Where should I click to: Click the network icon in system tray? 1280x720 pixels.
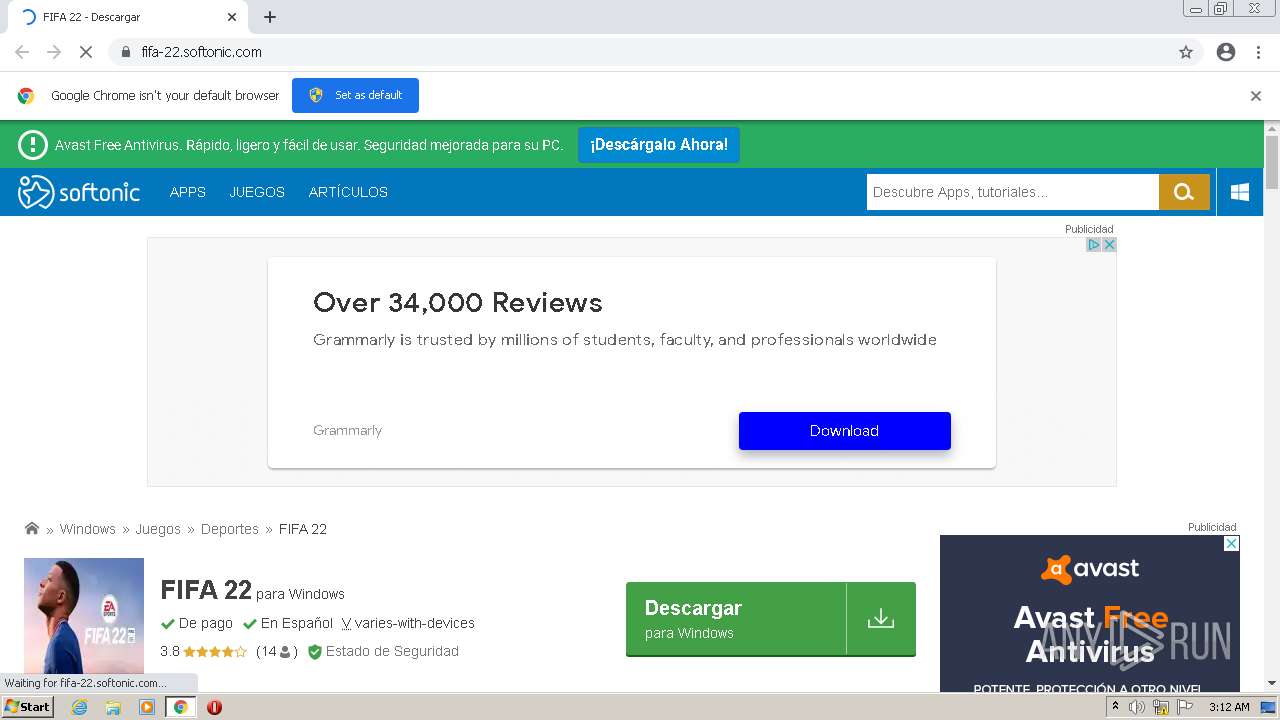click(x=1161, y=707)
